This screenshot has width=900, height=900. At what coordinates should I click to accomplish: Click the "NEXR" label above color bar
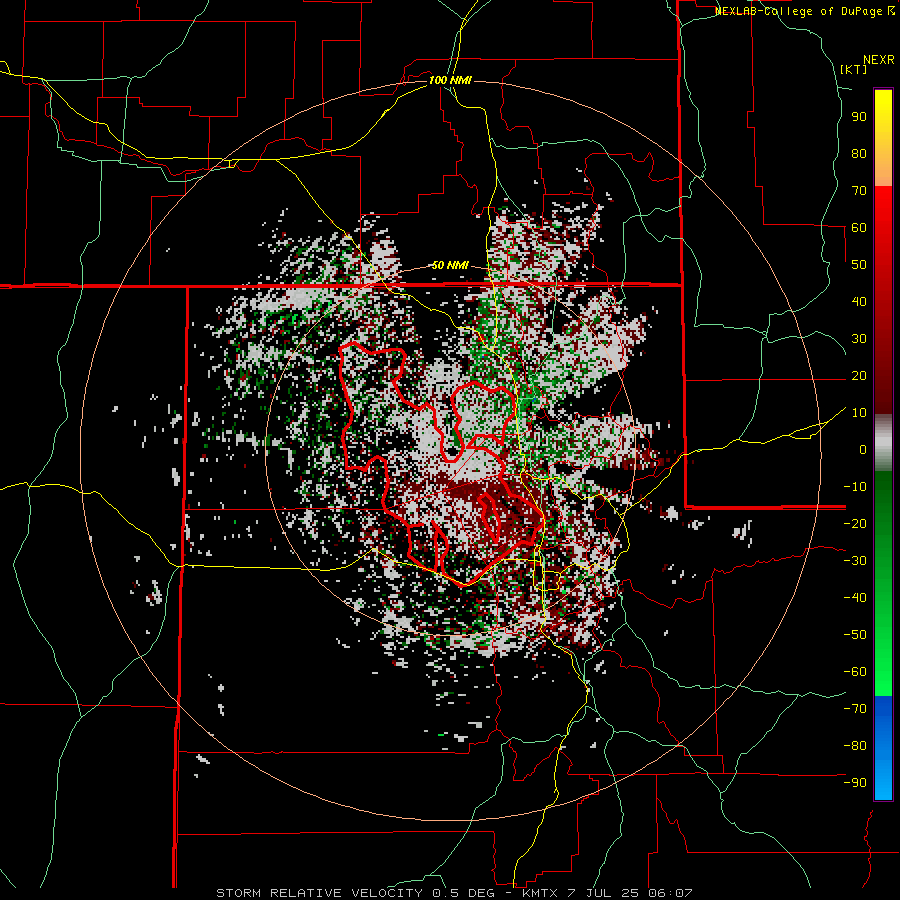[x=879, y=60]
